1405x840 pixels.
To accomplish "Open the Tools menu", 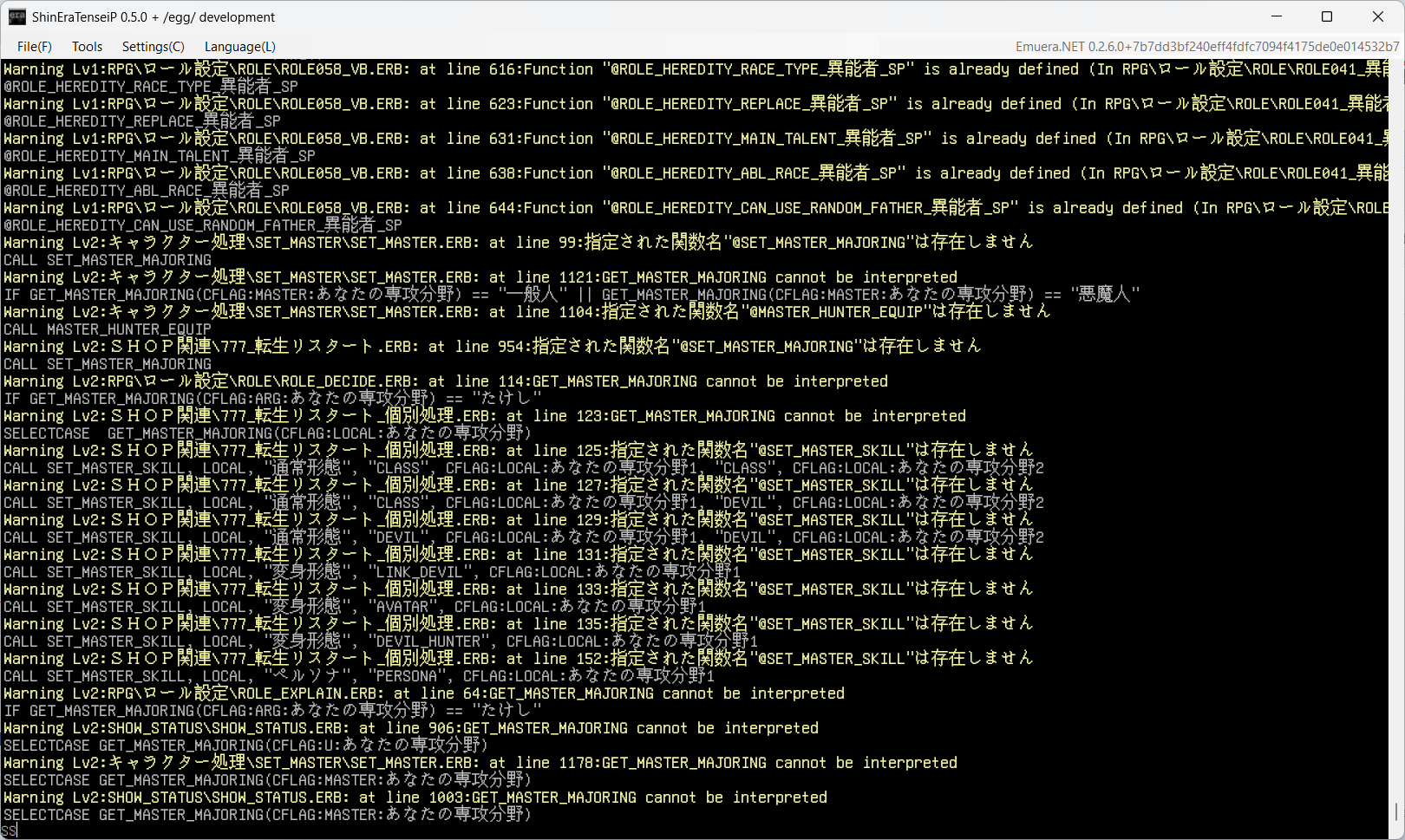I will coord(87,47).
